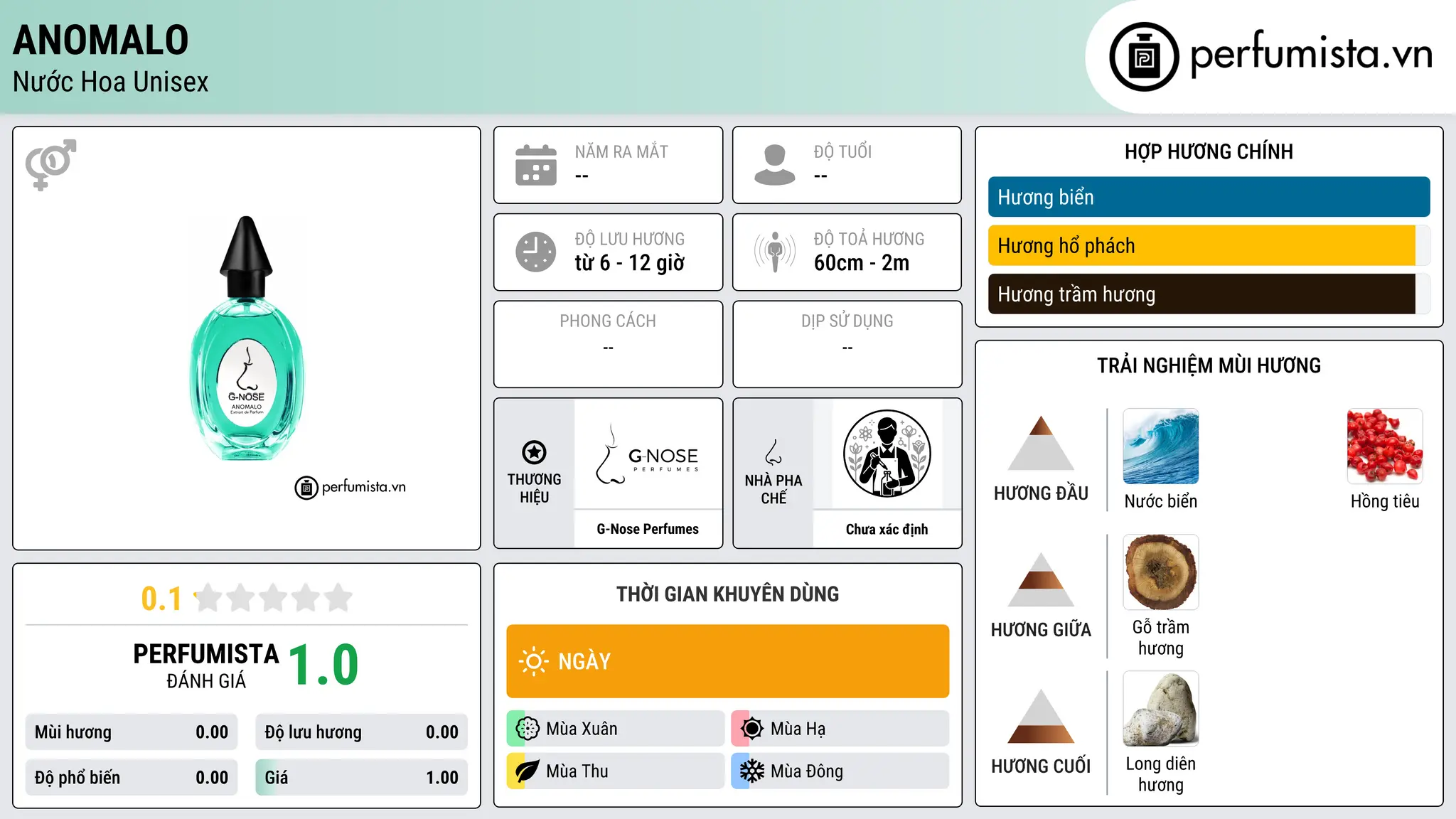The width and height of the screenshot is (1456, 819).
Task: Open the G-Nose Perfumes brand link
Action: click(x=648, y=529)
